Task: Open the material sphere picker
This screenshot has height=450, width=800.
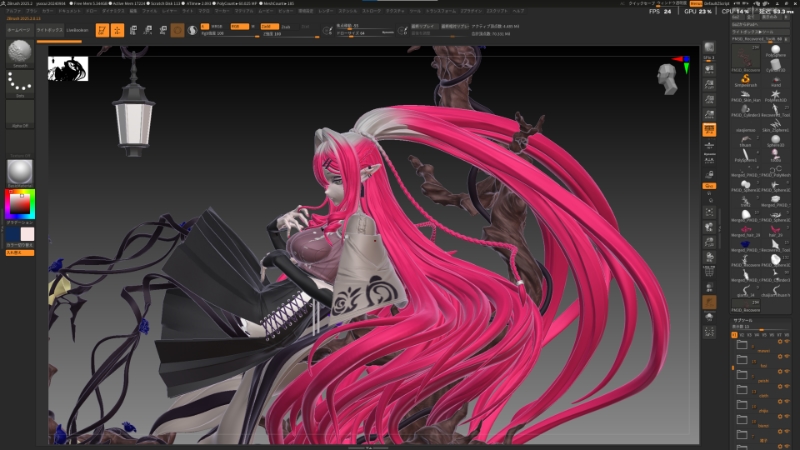Action: [x=20, y=171]
